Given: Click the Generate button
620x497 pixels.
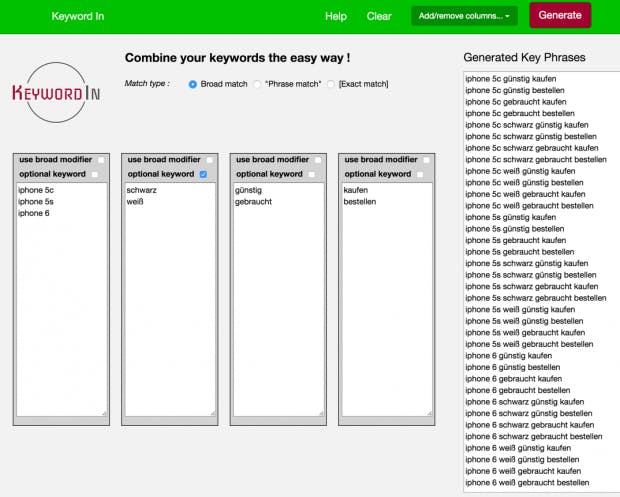Looking at the screenshot, I should pyautogui.click(x=560, y=15).
